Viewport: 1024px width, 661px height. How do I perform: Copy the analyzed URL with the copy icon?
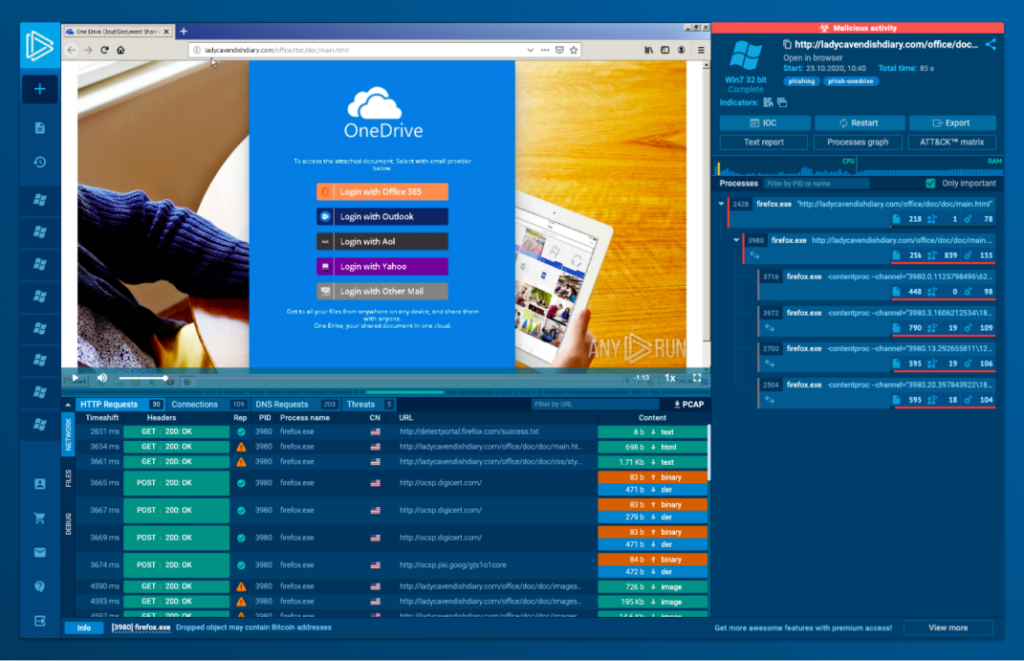point(787,45)
